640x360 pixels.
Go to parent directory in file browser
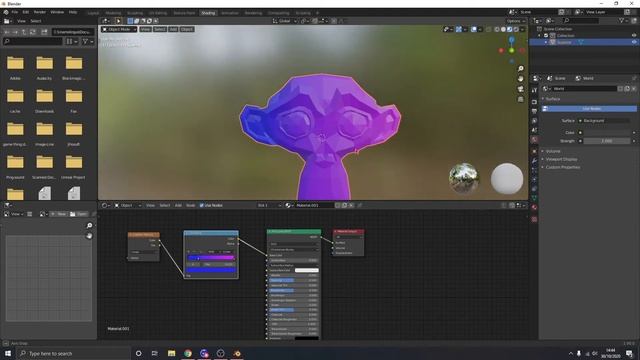(24, 32)
